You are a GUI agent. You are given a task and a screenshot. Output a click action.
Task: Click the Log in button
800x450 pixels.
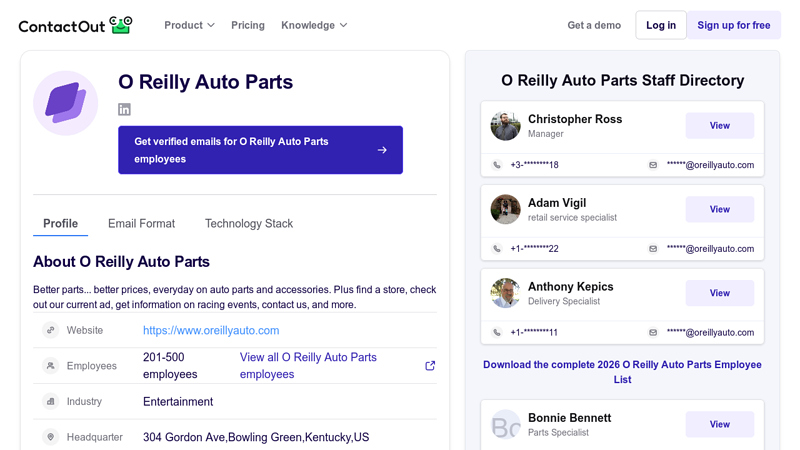pos(661,25)
